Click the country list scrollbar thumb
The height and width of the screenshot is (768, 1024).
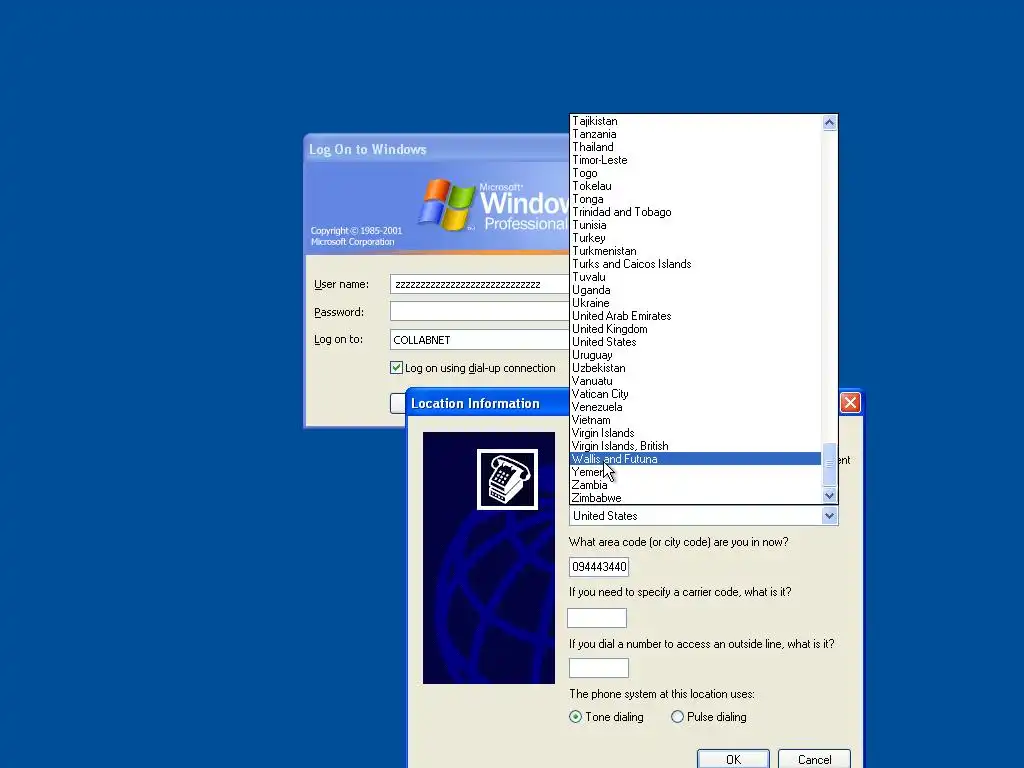tap(829, 464)
